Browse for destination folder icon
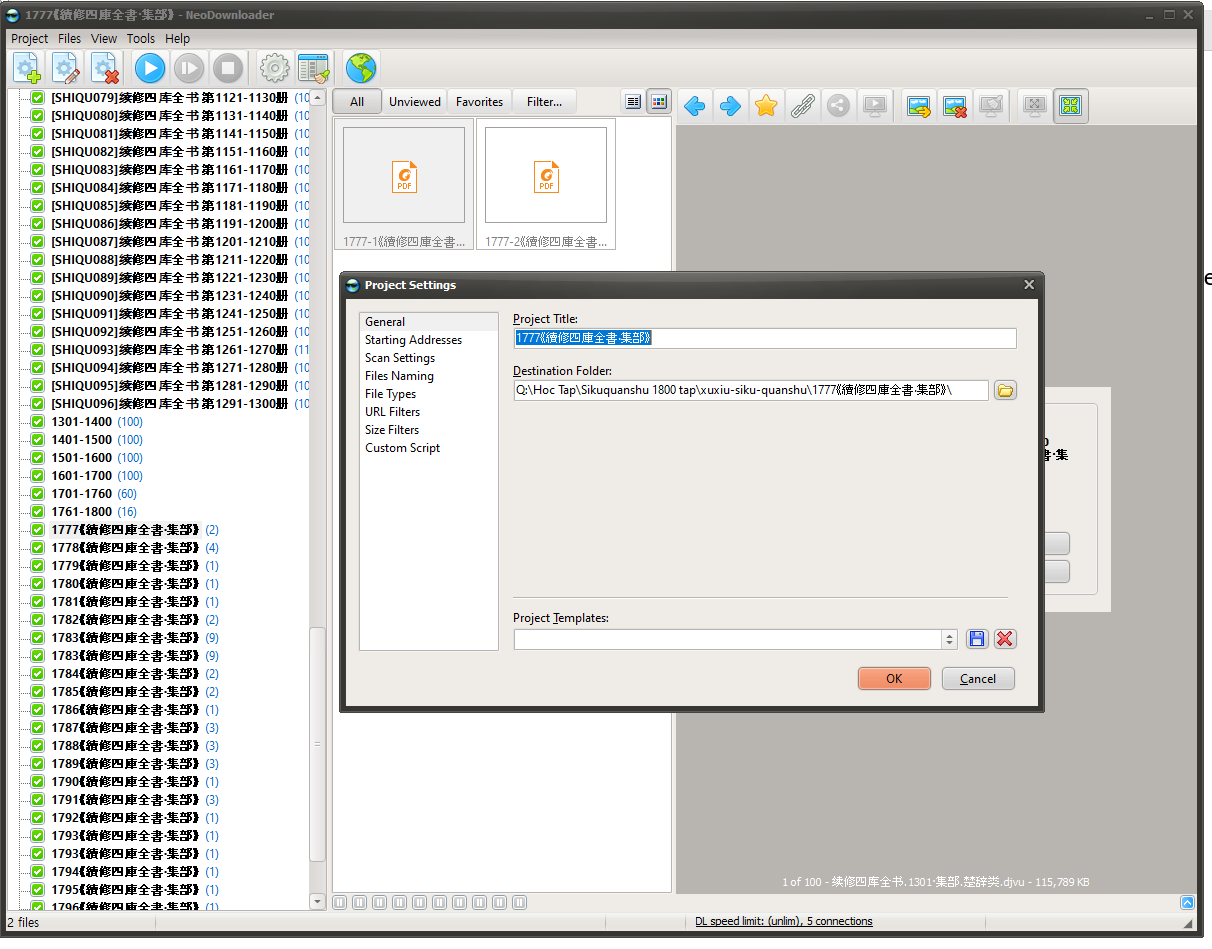This screenshot has width=1212, height=949. [1005, 390]
